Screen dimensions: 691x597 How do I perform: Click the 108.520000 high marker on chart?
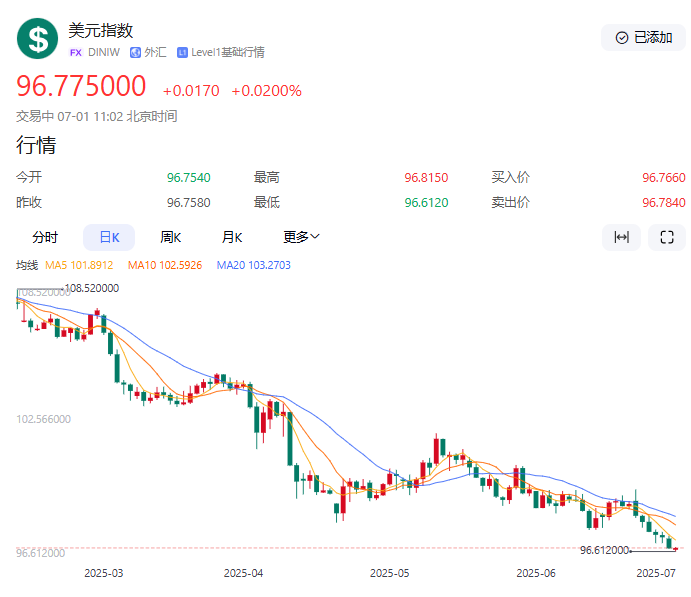(92, 288)
